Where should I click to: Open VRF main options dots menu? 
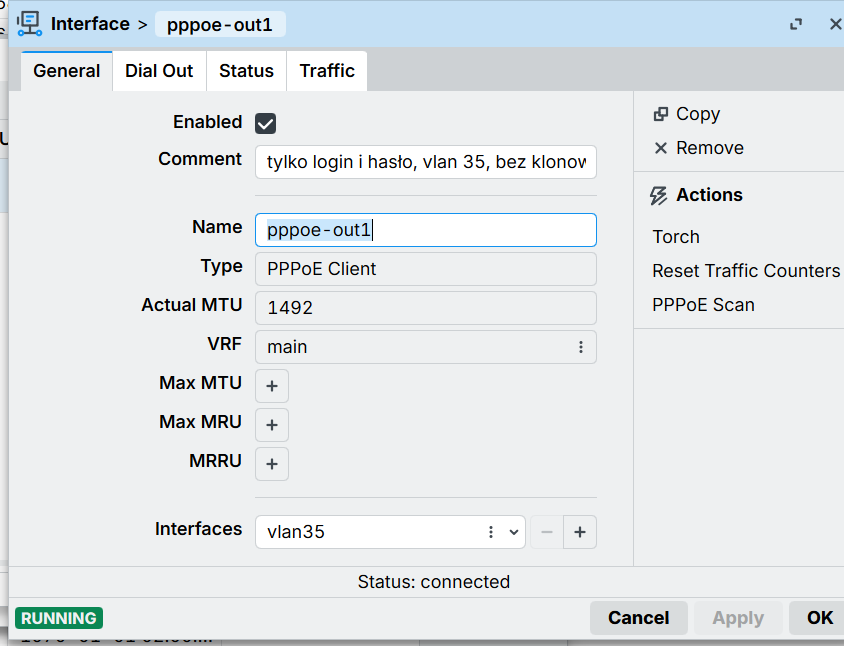581,347
